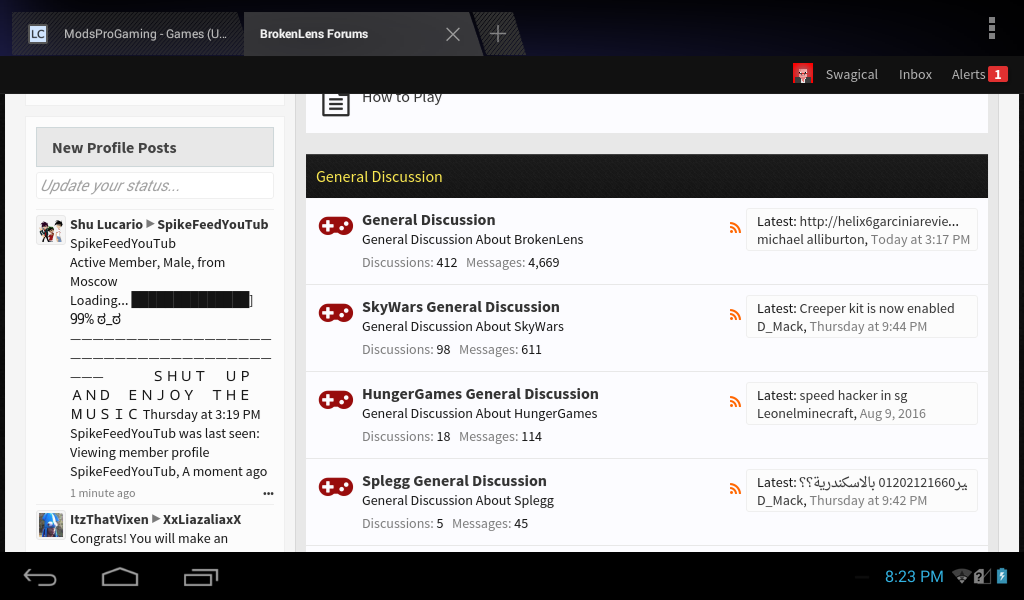Viewport: 1024px width, 600px height.
Task: Switch to the ModsProGaming tab
Action: [129, 34]
